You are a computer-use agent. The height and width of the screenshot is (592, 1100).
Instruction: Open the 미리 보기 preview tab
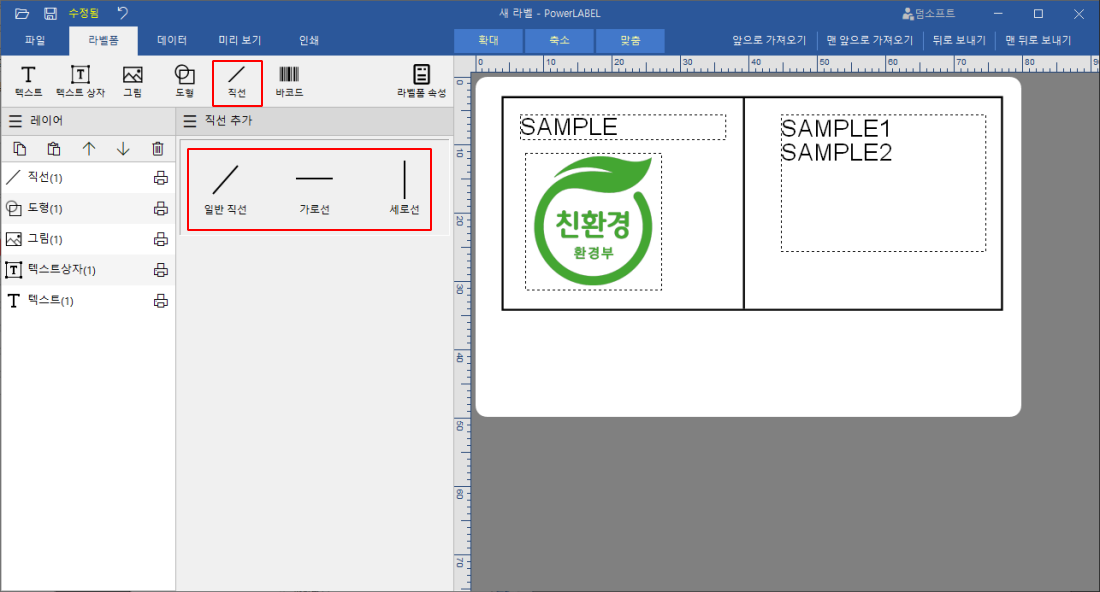(240, 41)
